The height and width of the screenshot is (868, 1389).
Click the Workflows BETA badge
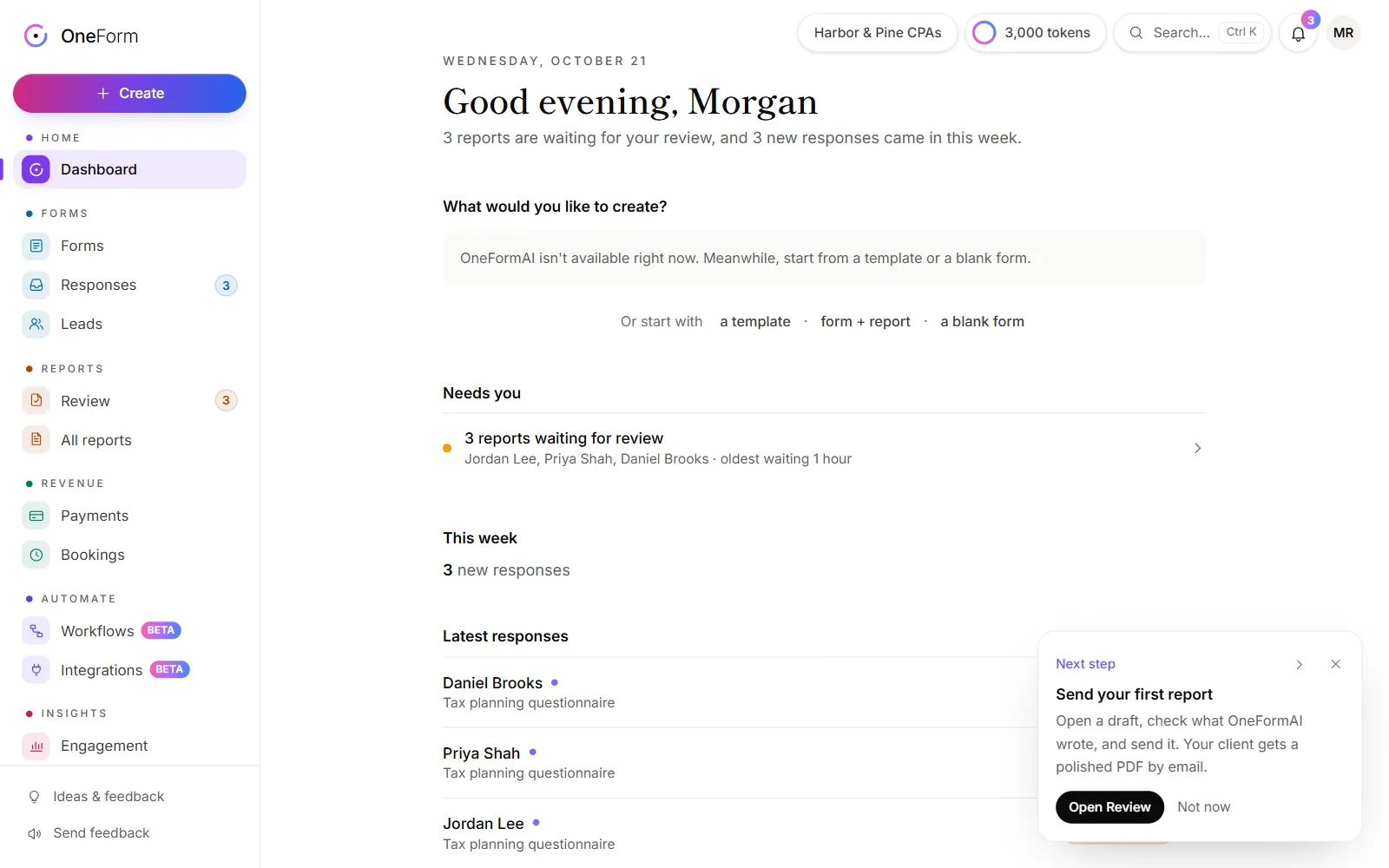click(161, 631)
